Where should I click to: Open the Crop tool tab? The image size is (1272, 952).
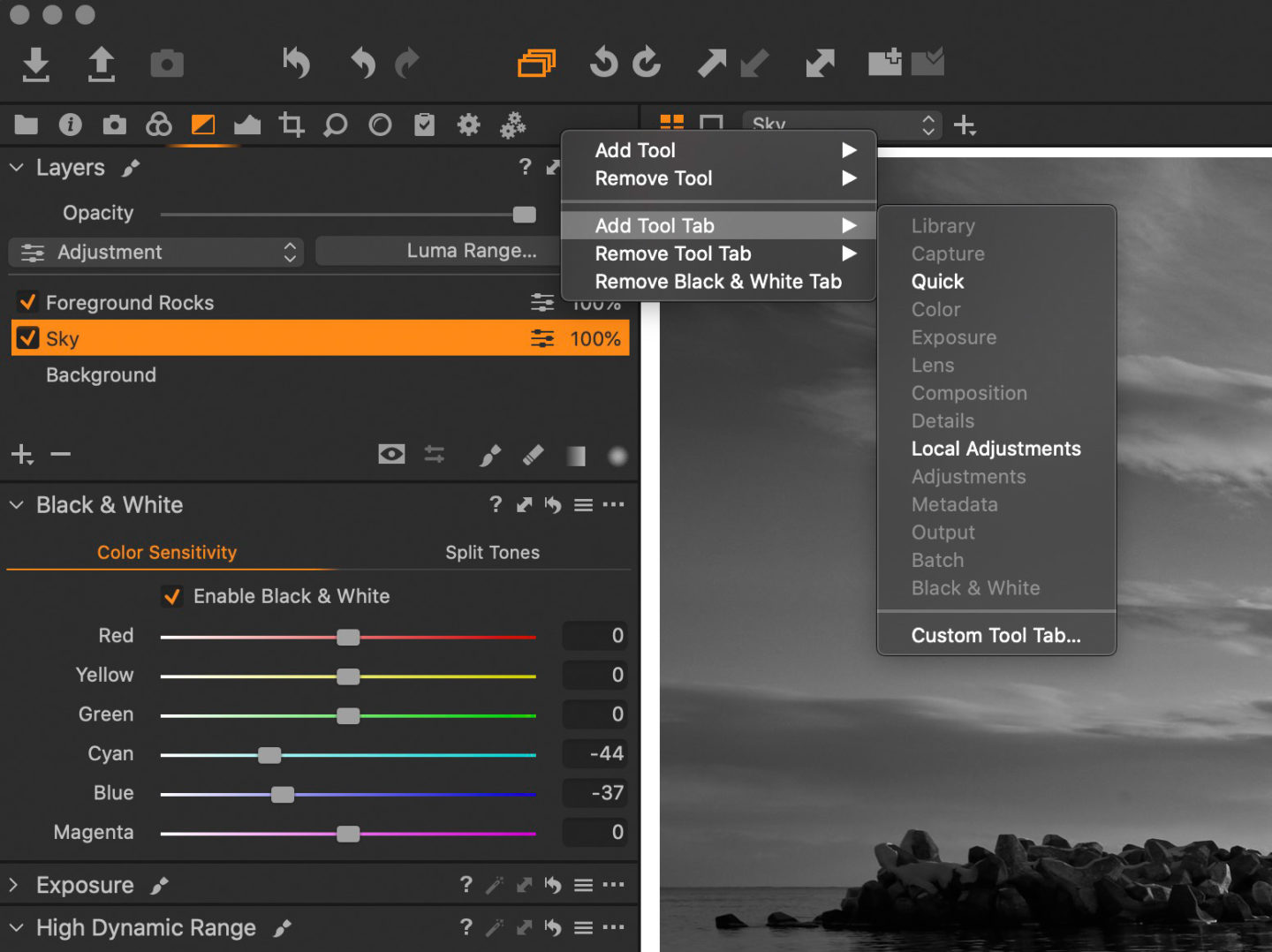(291, 125)
